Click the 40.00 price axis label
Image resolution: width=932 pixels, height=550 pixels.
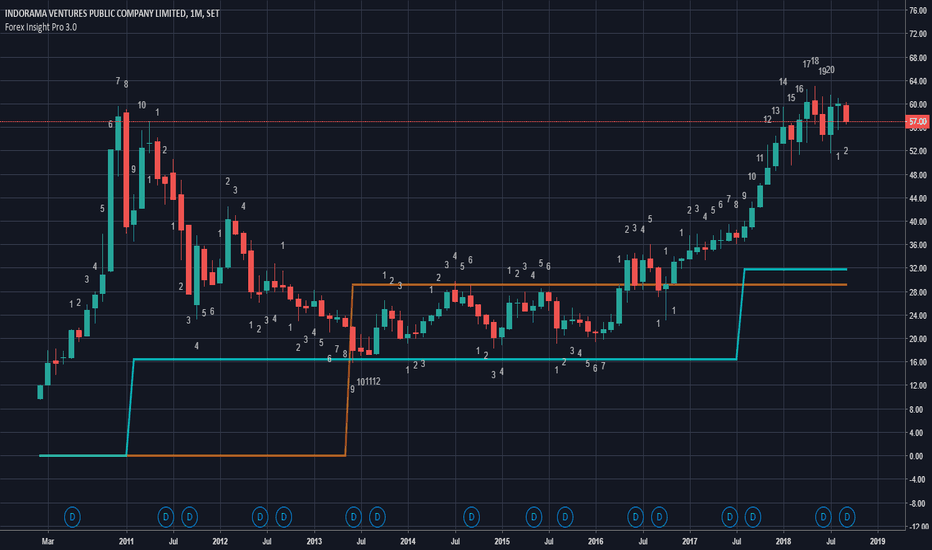(918, 221)
